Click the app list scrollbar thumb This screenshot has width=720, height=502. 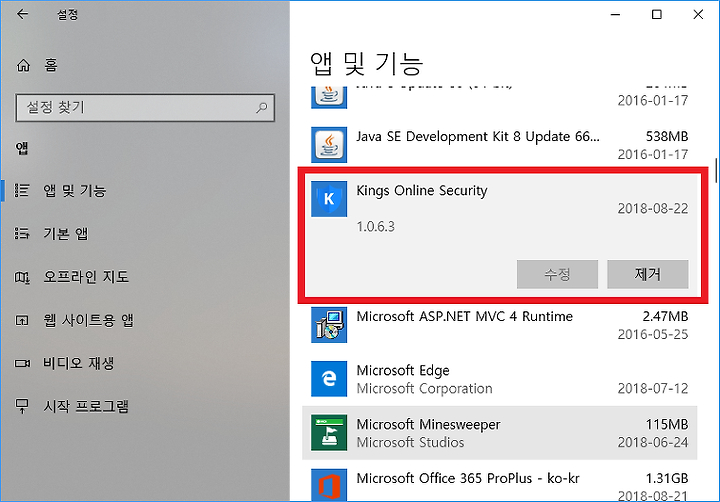[716, 170]
